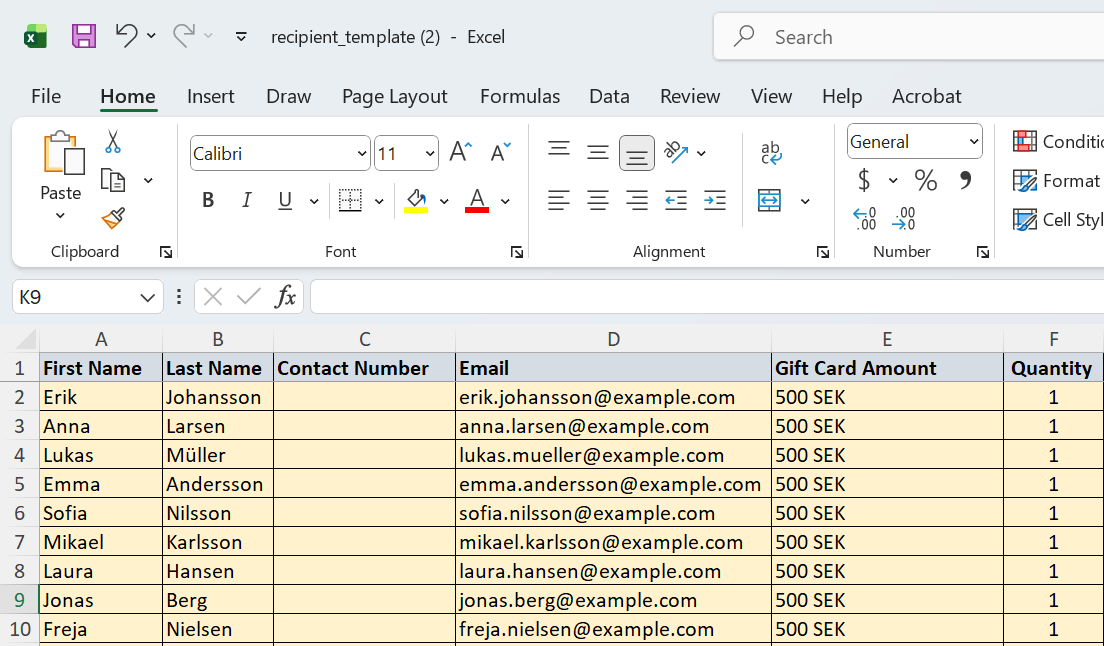The height and width of the screenshot is (646, 1104).
Task: Click the Insert Function fx icon
Action: pos(285,297)
